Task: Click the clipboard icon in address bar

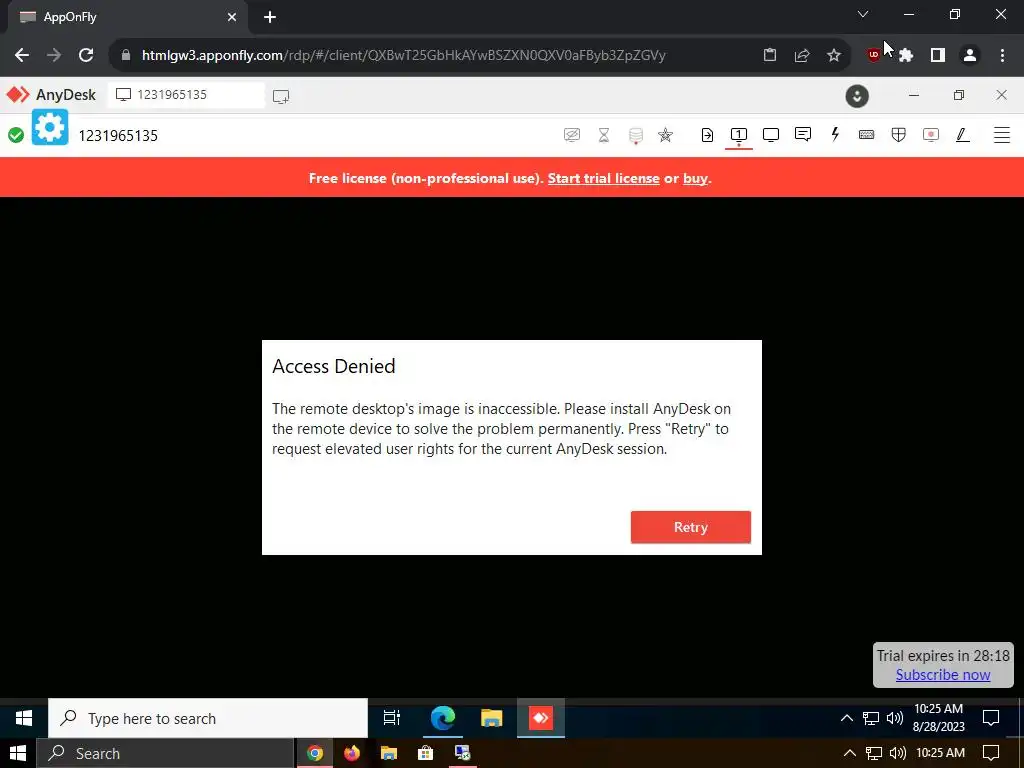Action: point(770,56)
